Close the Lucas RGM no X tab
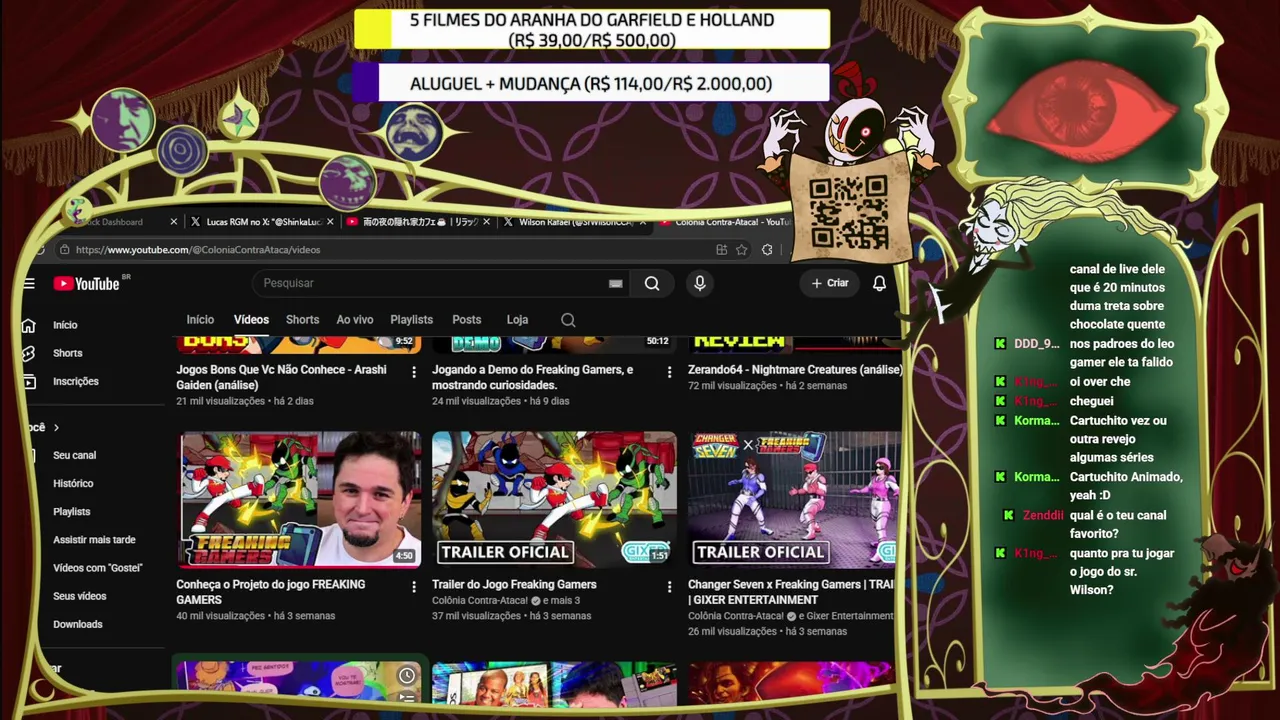The width and height of the screenshot is (1280, 720). pyautogui.click(x=330, y=222)
